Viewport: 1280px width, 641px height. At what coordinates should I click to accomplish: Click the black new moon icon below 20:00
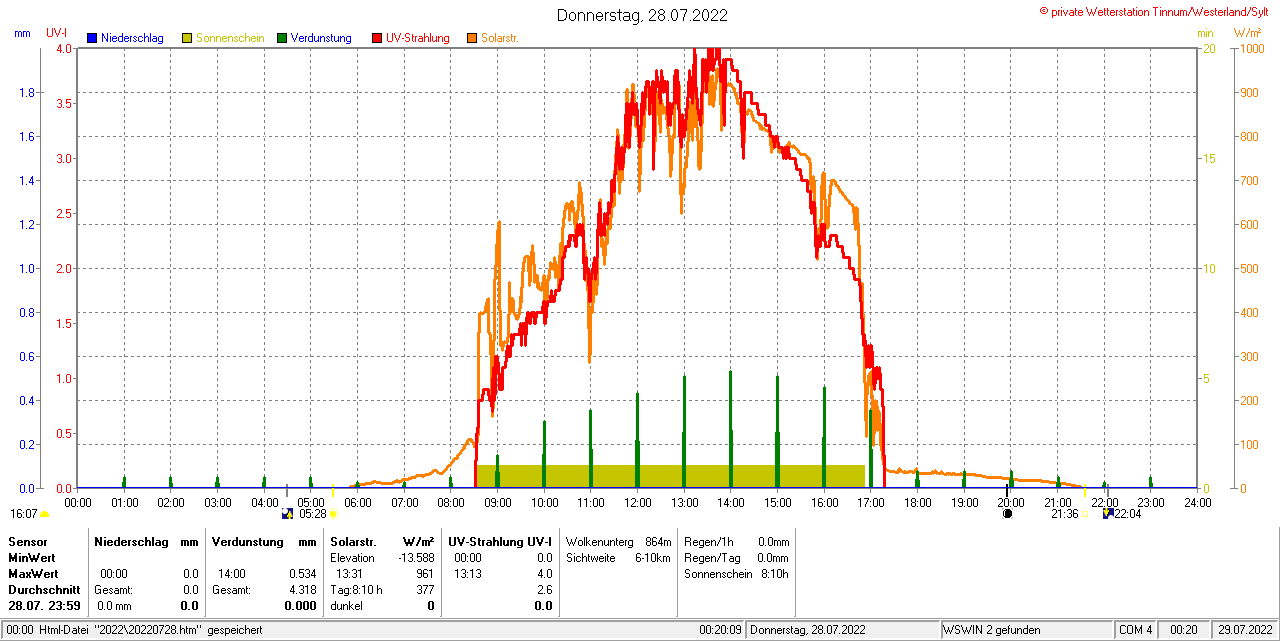coord(1008,513)
